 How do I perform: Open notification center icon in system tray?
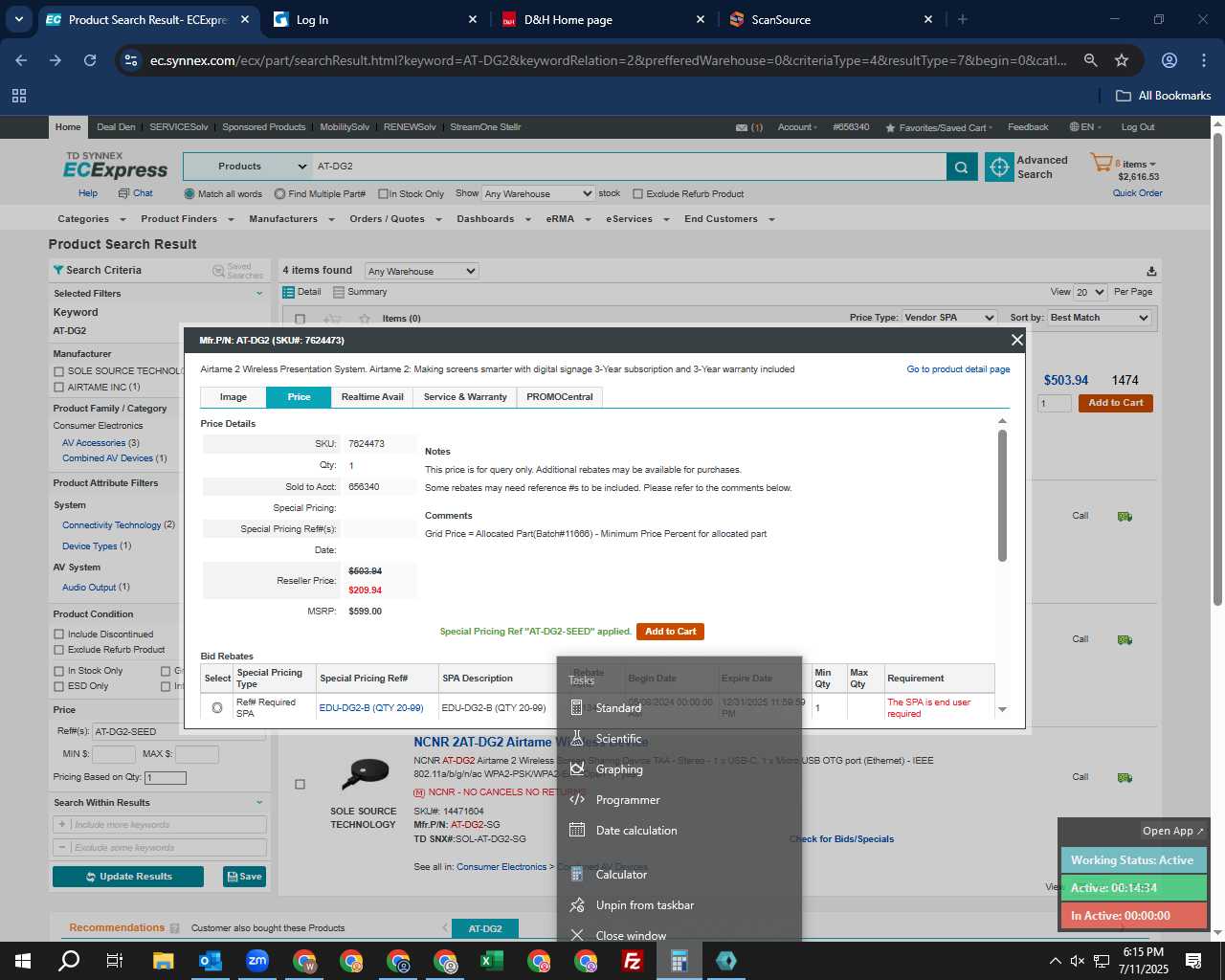click(x=1193, y=961)
